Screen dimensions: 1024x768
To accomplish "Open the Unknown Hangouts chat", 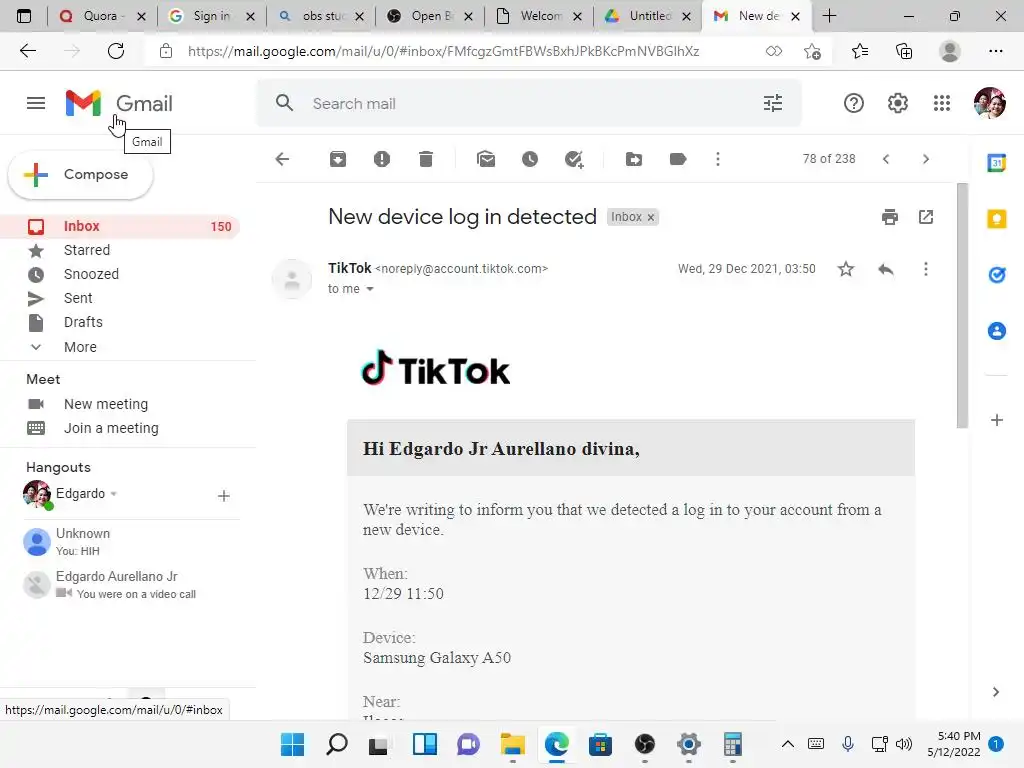I will [x=131, y=542].
